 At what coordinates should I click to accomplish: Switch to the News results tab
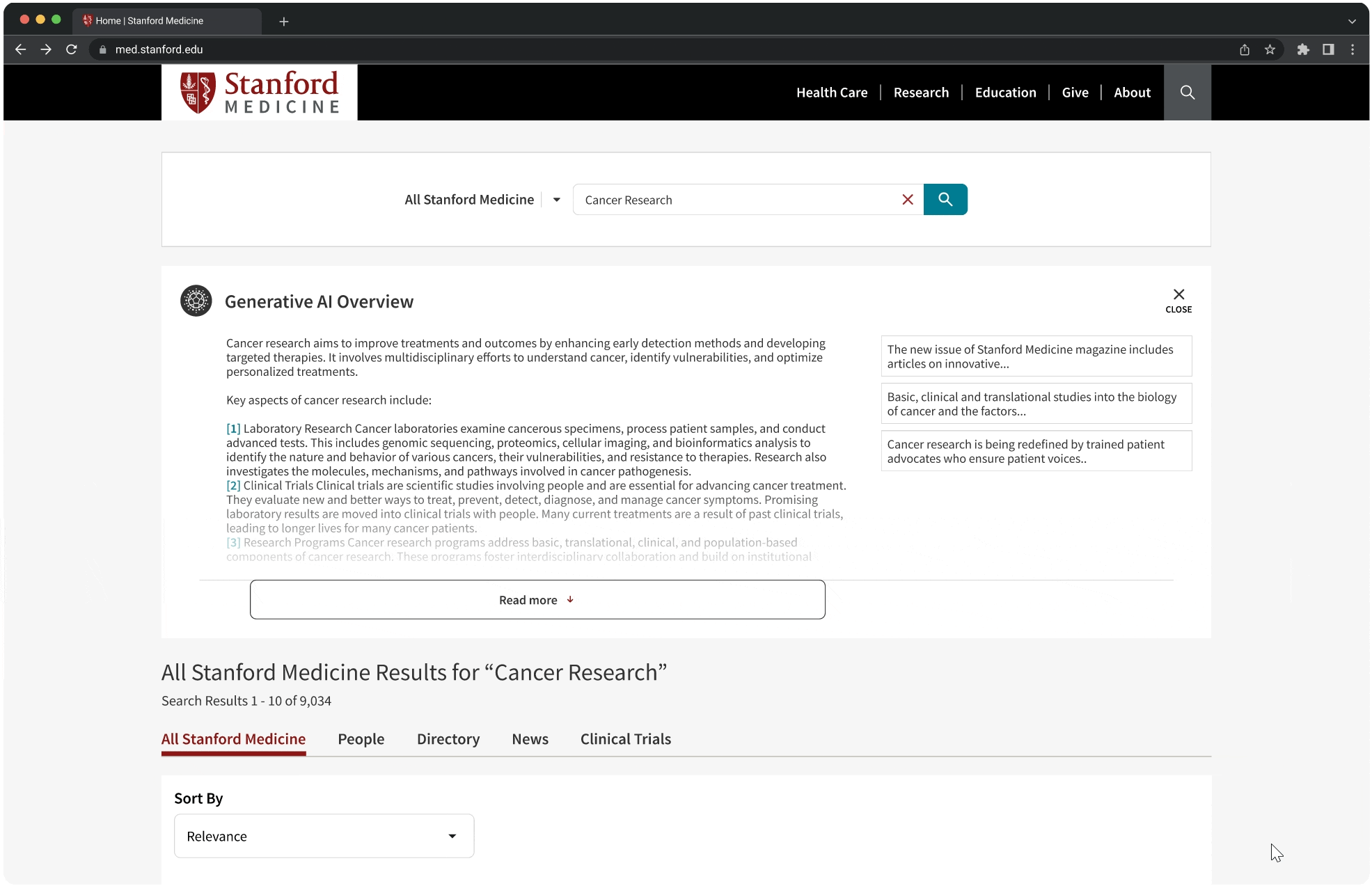tap(530, 739)
